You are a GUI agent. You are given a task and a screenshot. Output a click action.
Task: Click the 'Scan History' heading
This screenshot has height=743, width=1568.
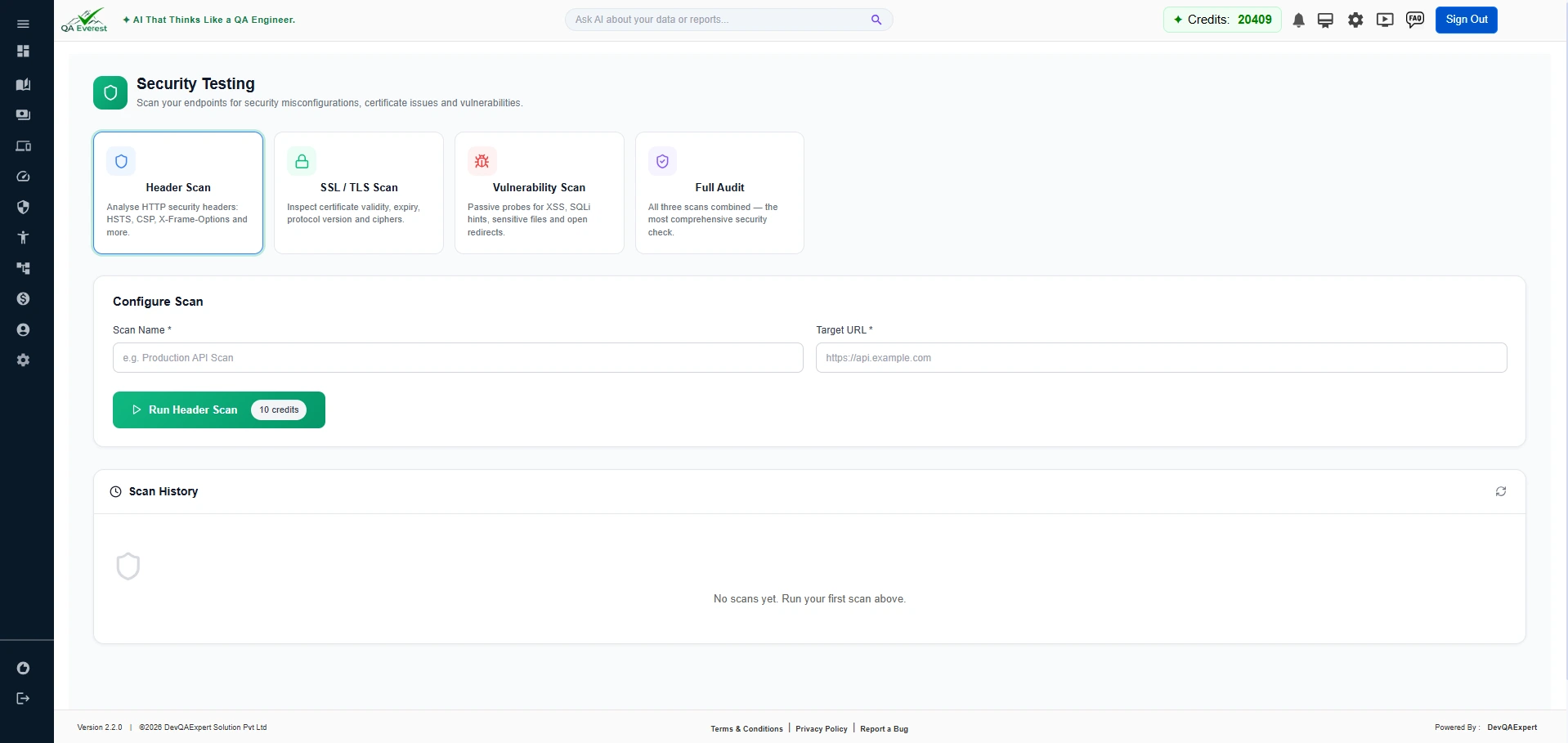163,491
